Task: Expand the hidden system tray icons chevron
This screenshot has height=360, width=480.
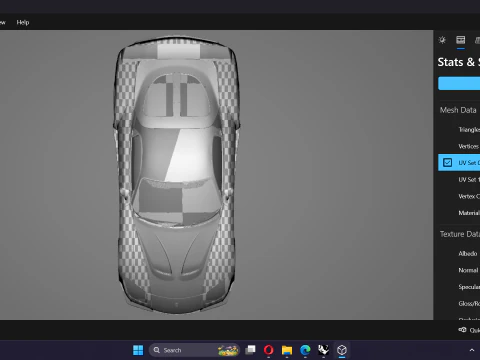Action: pos(472,350)
